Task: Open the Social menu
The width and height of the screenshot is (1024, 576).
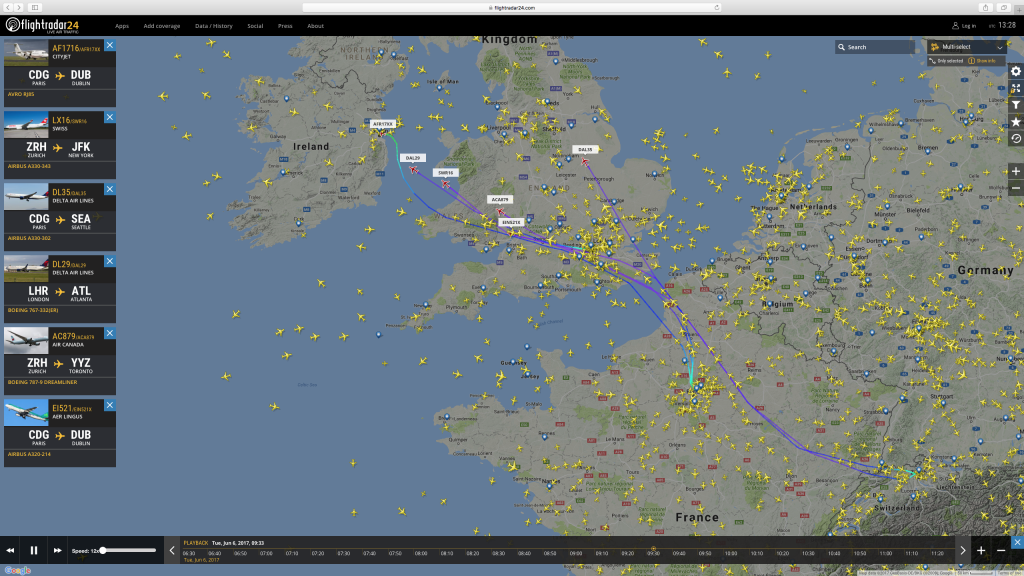Action: (x=255, y=26)
